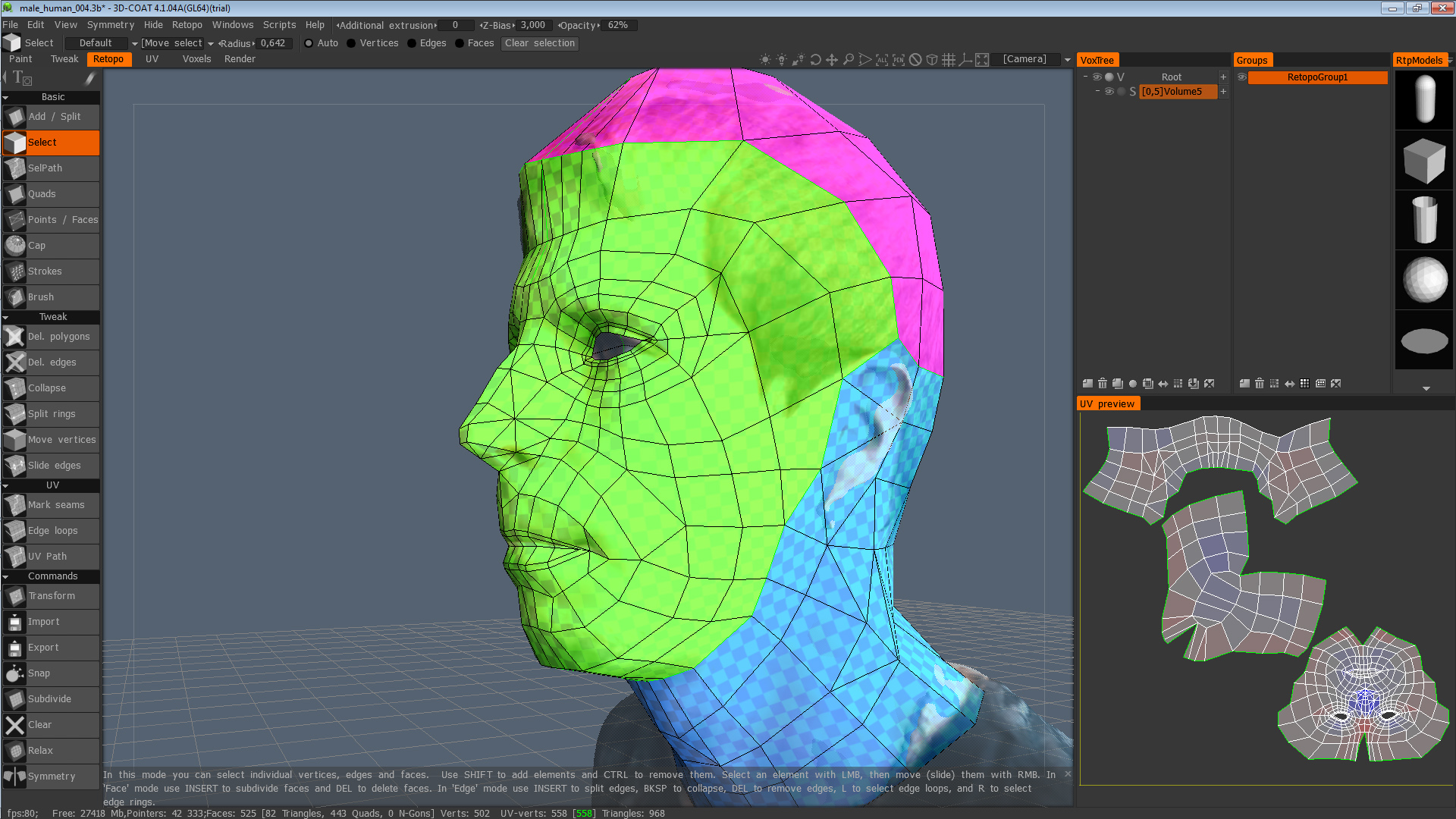
Task: Adjust the Opacity value field
Action: click(617, 25)
